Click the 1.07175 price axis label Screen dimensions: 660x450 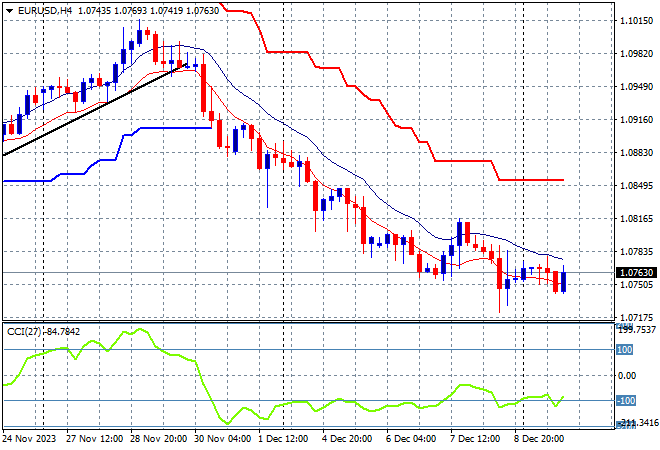point(636,317)
